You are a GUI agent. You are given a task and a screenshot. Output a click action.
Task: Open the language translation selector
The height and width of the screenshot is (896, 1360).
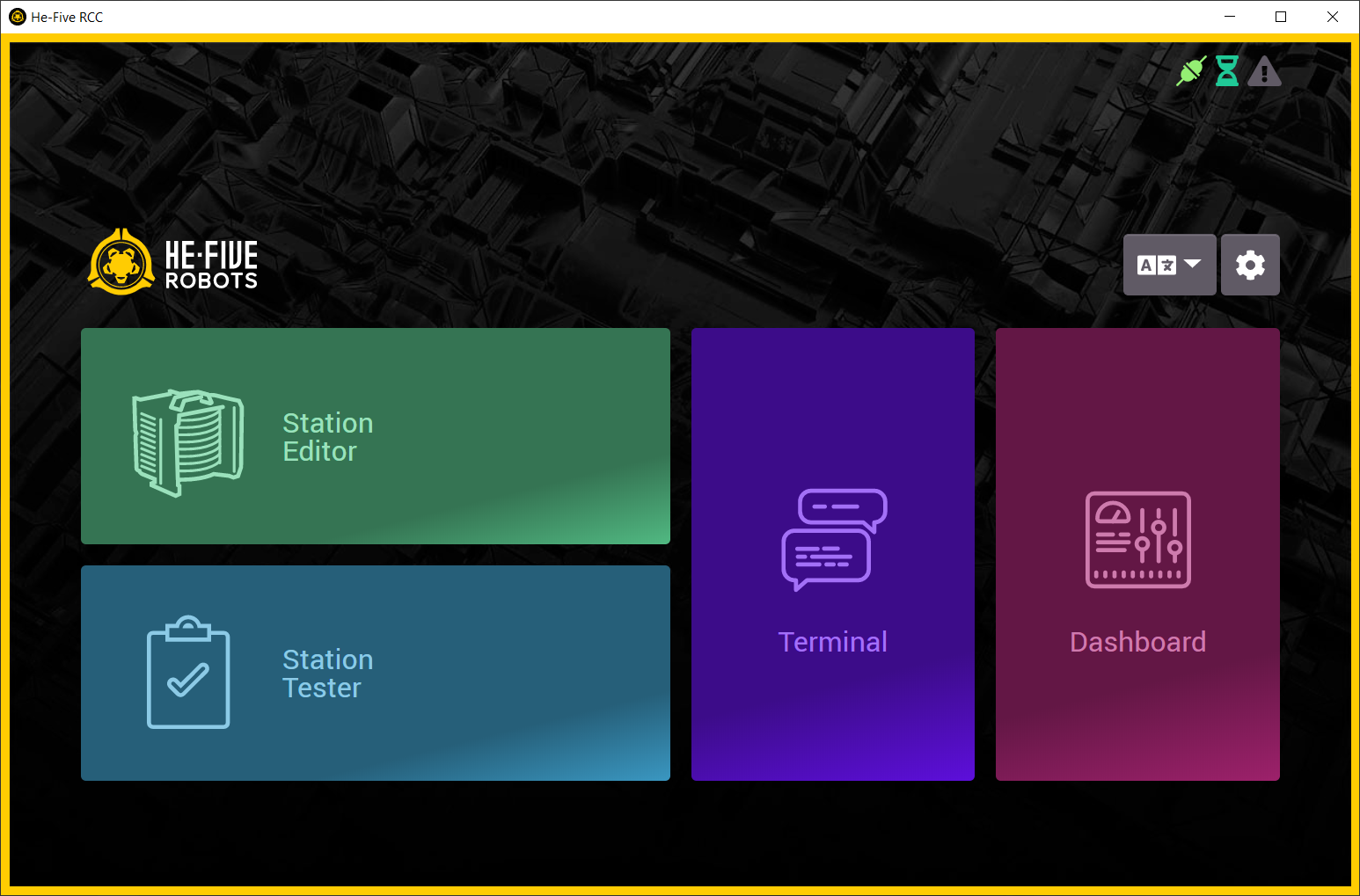[x=1156, y=265]
